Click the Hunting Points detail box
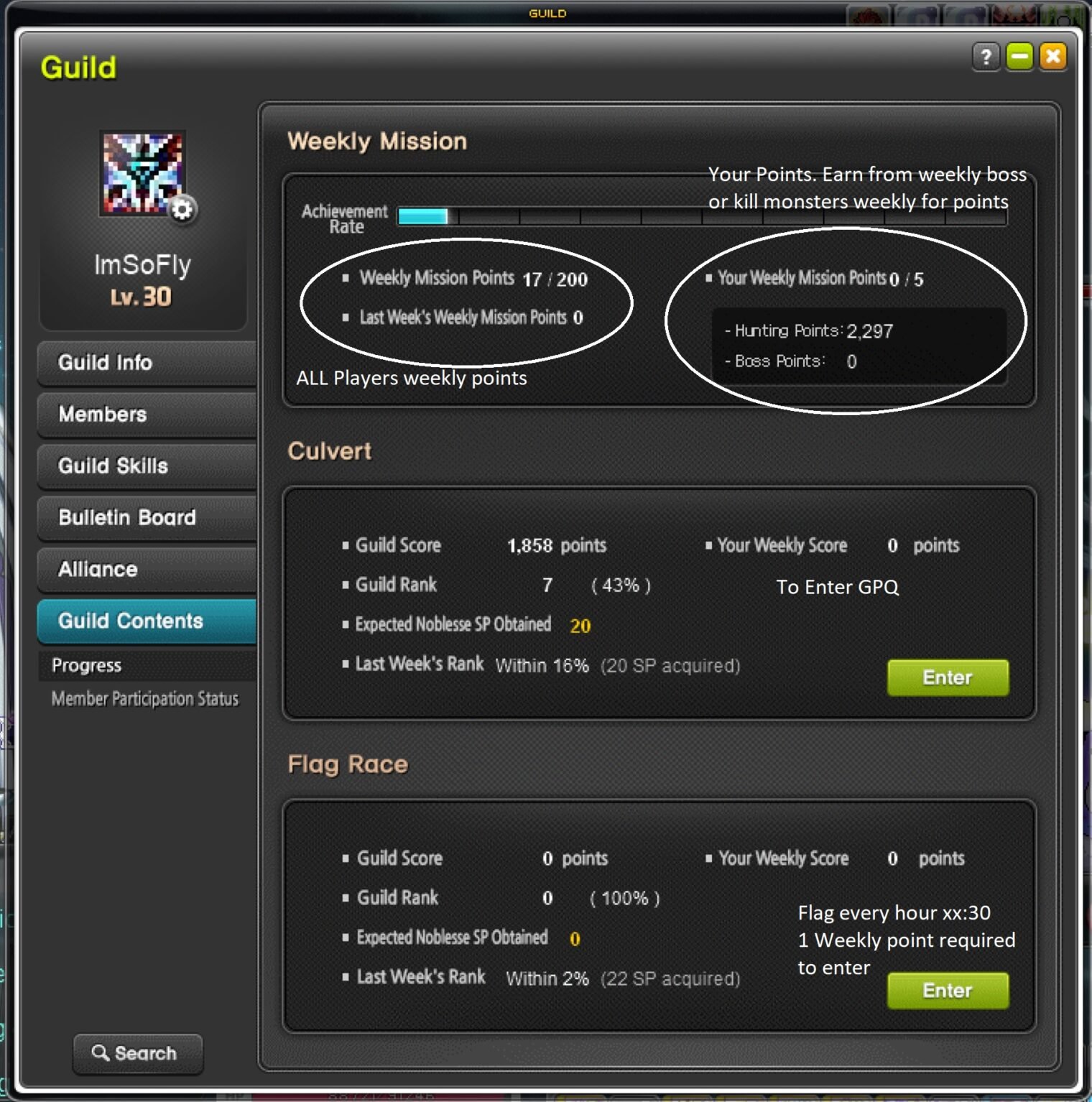The width and height of the screenshot is (1092, 1102). tap(859, 346)
